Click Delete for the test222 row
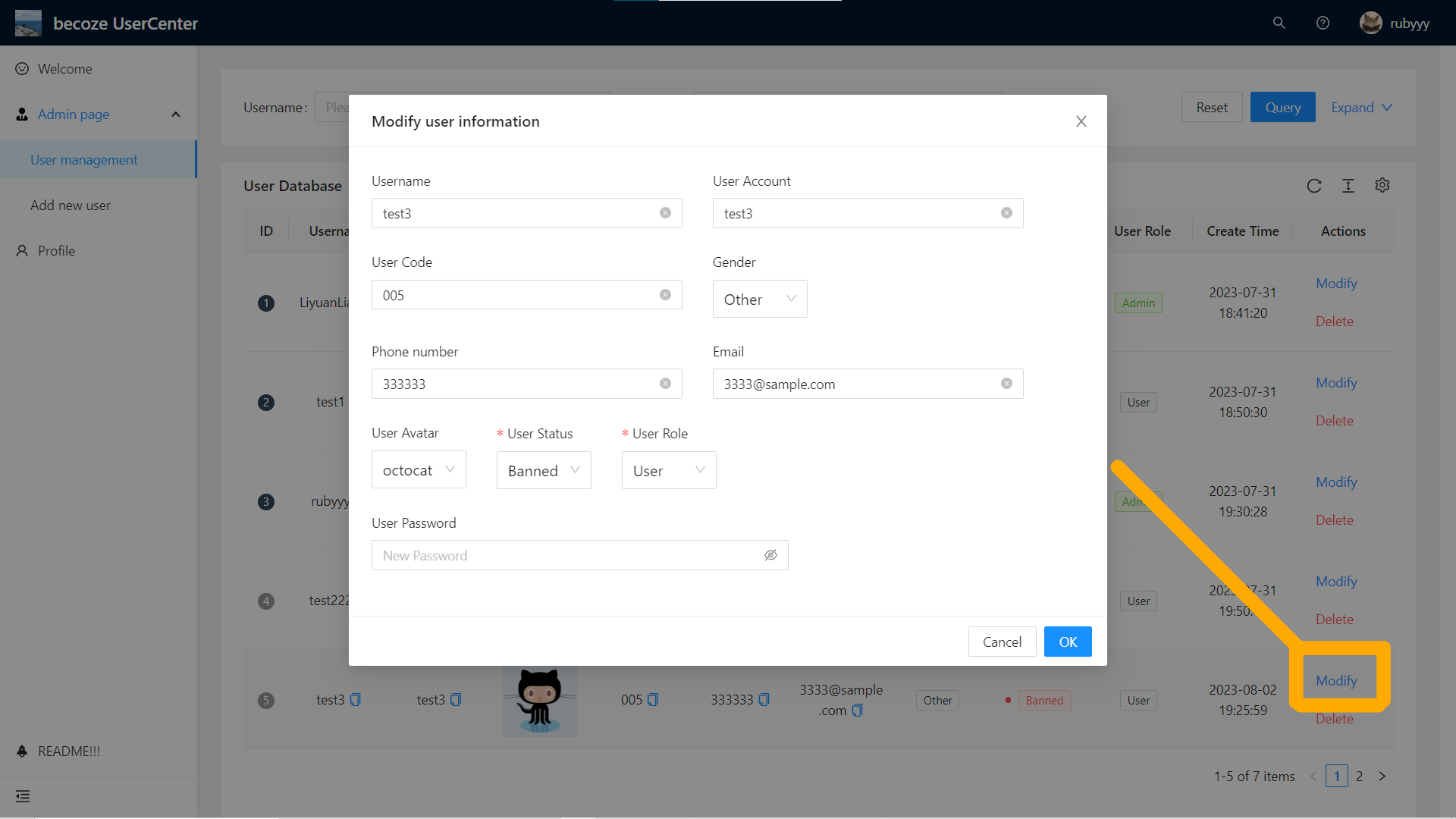Image resolution: width=1456 pixels, height=819 pixels. [x=1334, y=619]
